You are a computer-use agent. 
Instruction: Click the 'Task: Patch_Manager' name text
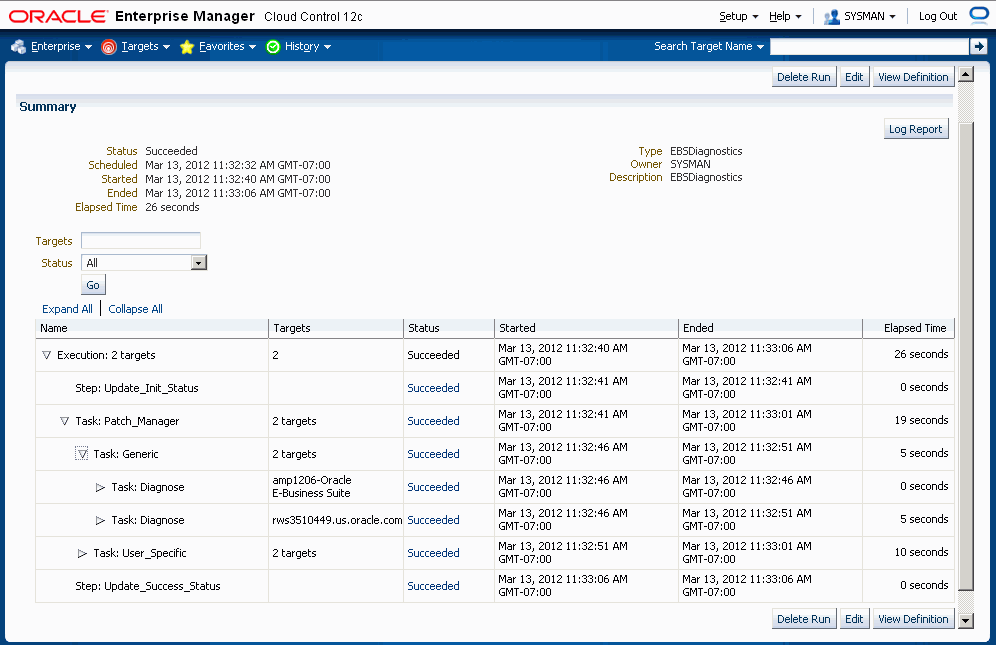pyautogui.click(x=127, y=421)
